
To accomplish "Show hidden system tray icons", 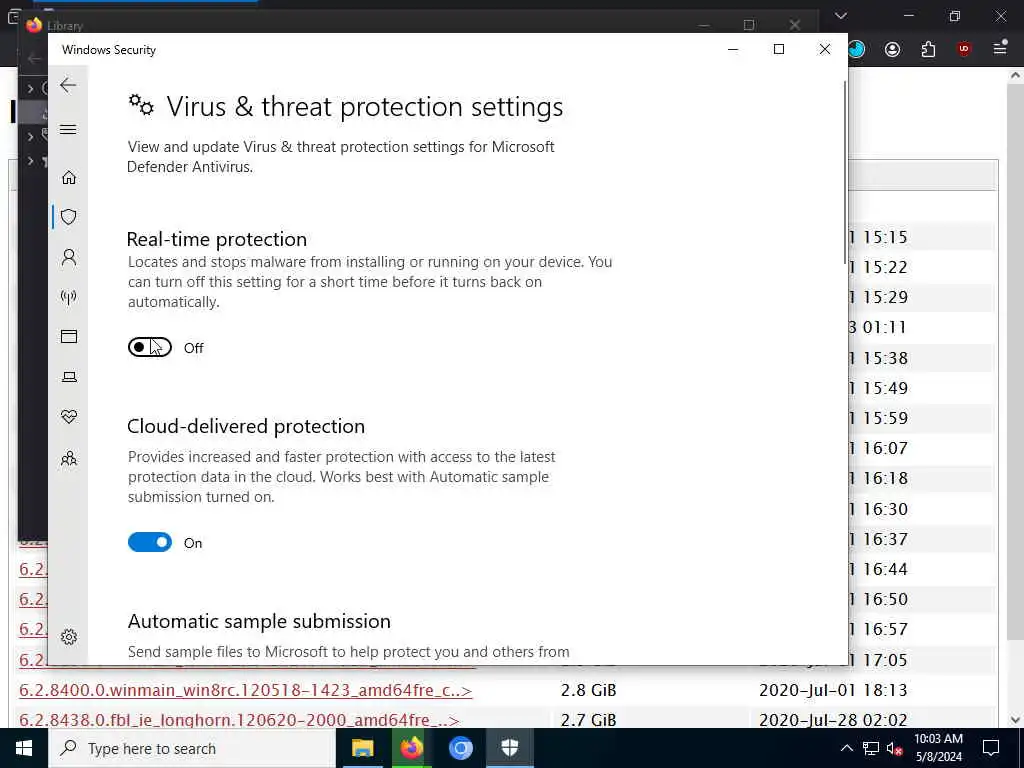I will pos(846,748).
